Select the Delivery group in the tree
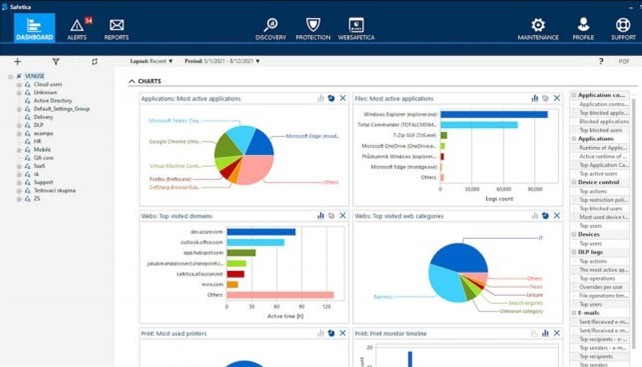The height and width of the screenshot is (367, 642). pos(43,117)
